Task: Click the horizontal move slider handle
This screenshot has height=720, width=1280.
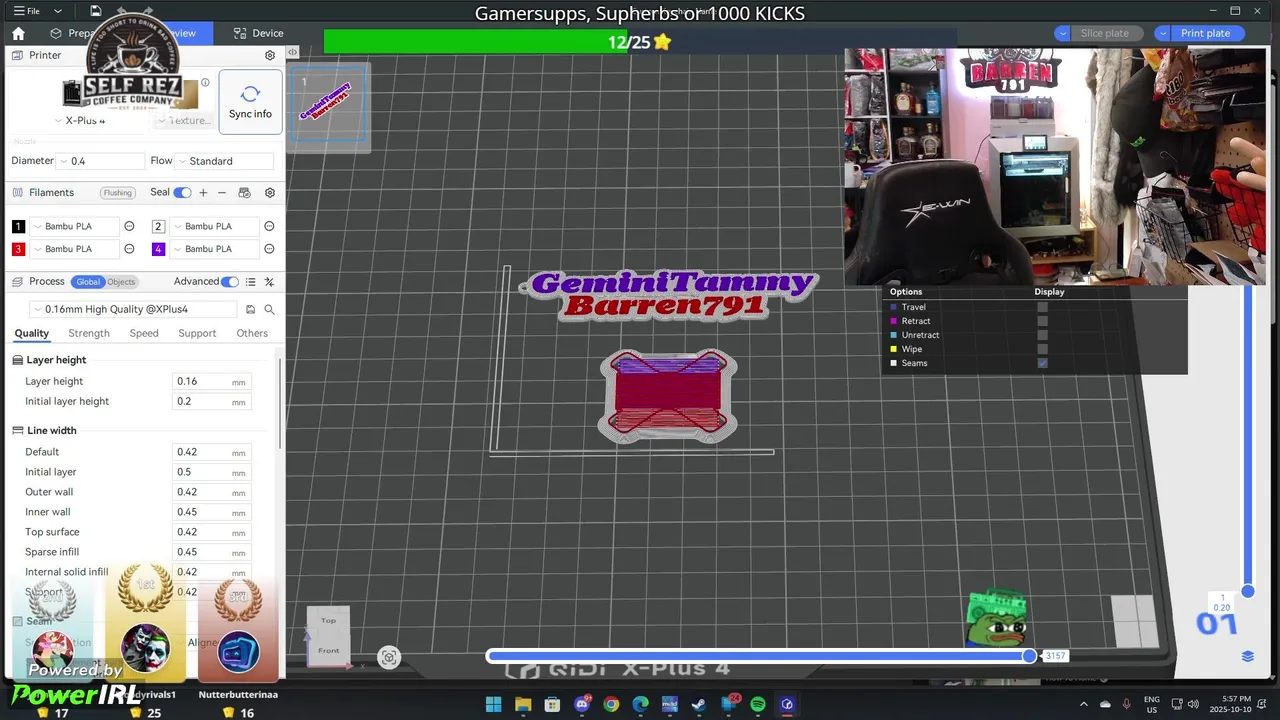Action: pyautogui.click(x=1030, y=656)
